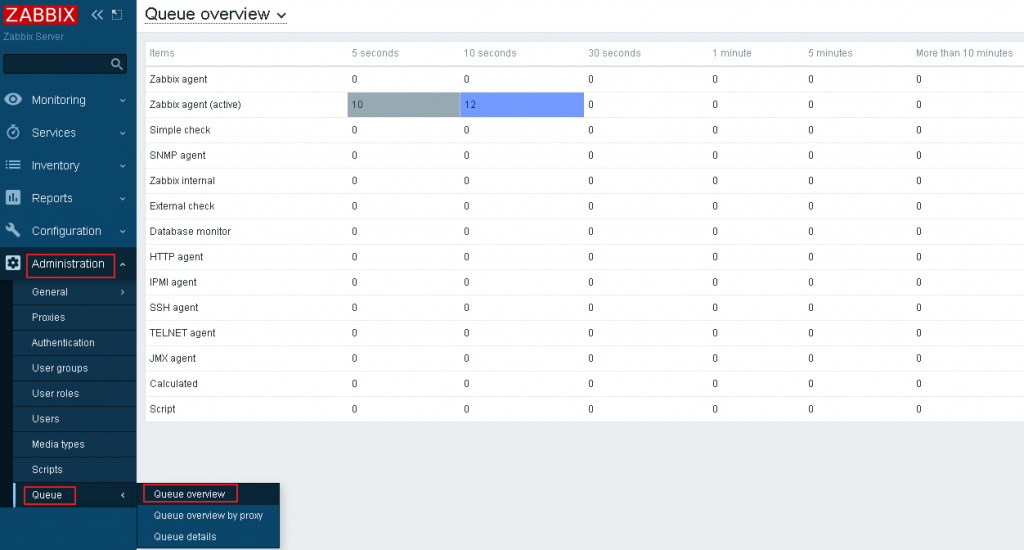Click the Zabbix internal row label
The image size is (1024, 550).
coord(182,181)
